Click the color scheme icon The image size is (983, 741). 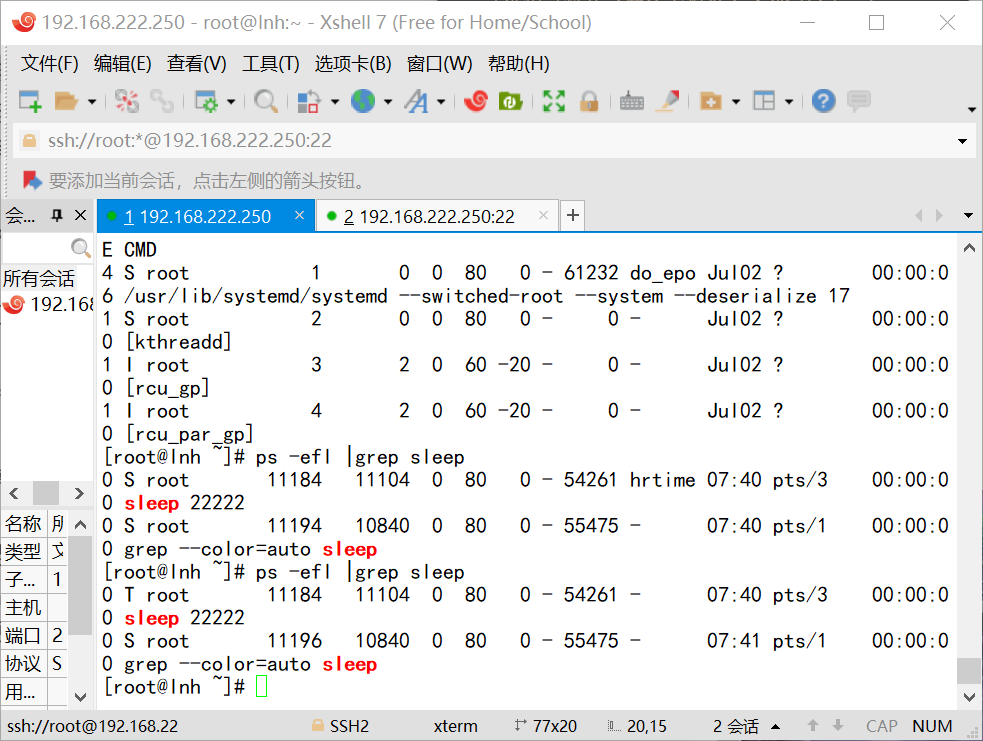click(x=309, y=101)
